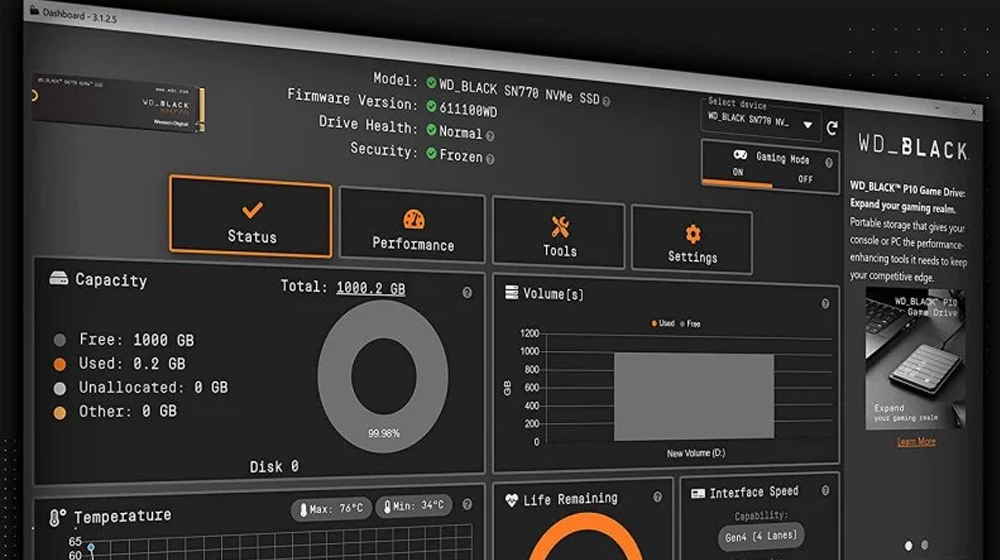Click the Capacity drive icon

pyautogui.click(x=59, y=278)
